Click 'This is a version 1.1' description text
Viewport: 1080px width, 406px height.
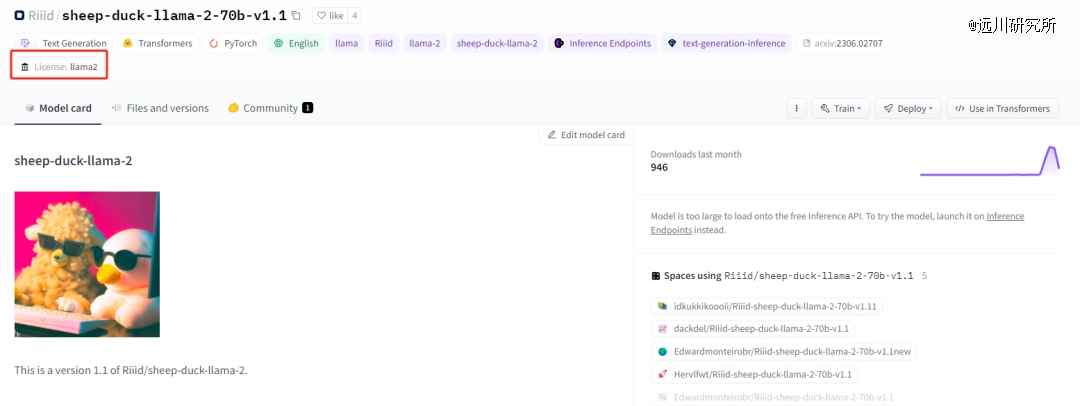tap(131, 370)
